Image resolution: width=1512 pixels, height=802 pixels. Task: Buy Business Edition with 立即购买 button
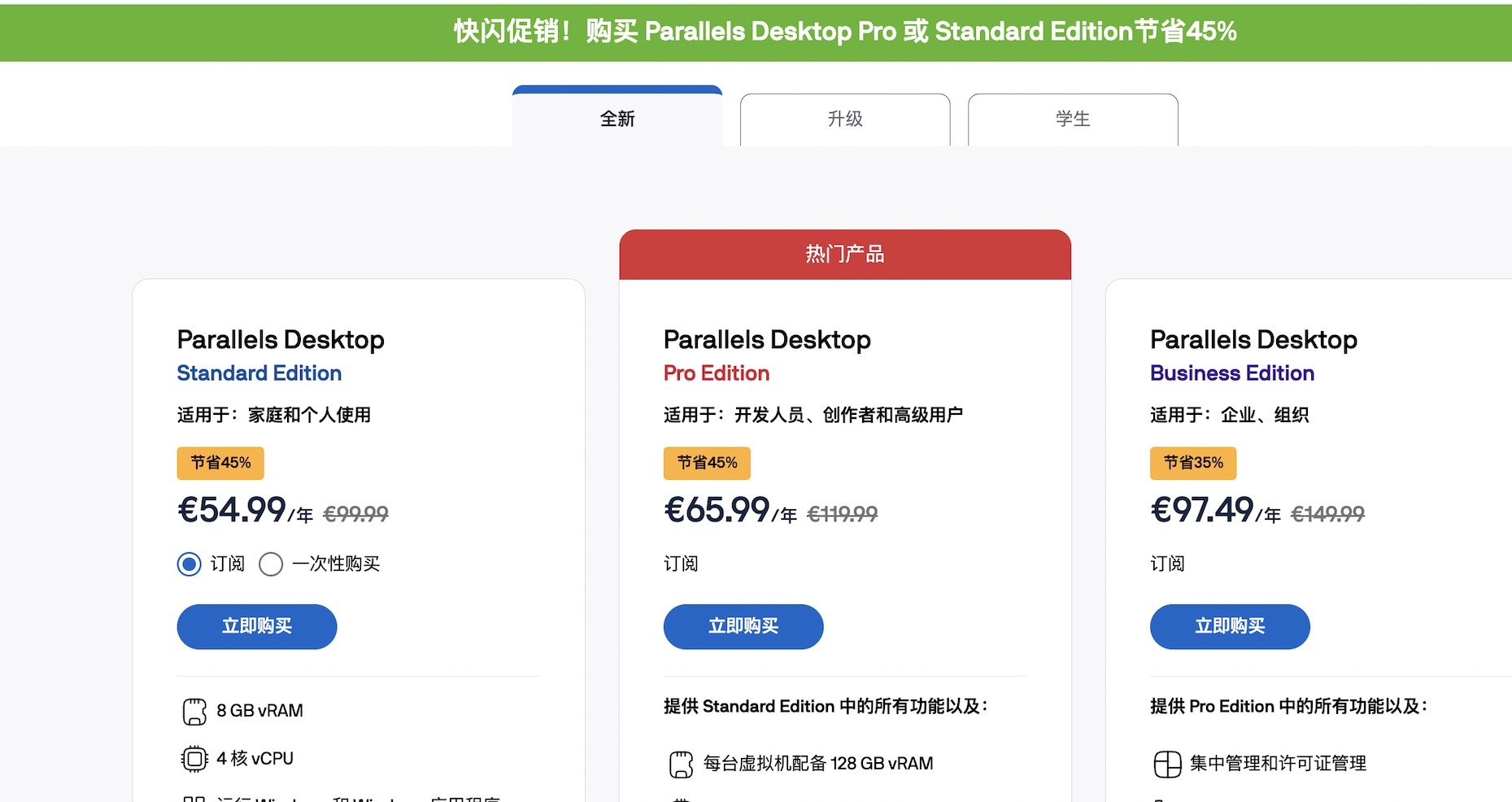coord(1230,626)
